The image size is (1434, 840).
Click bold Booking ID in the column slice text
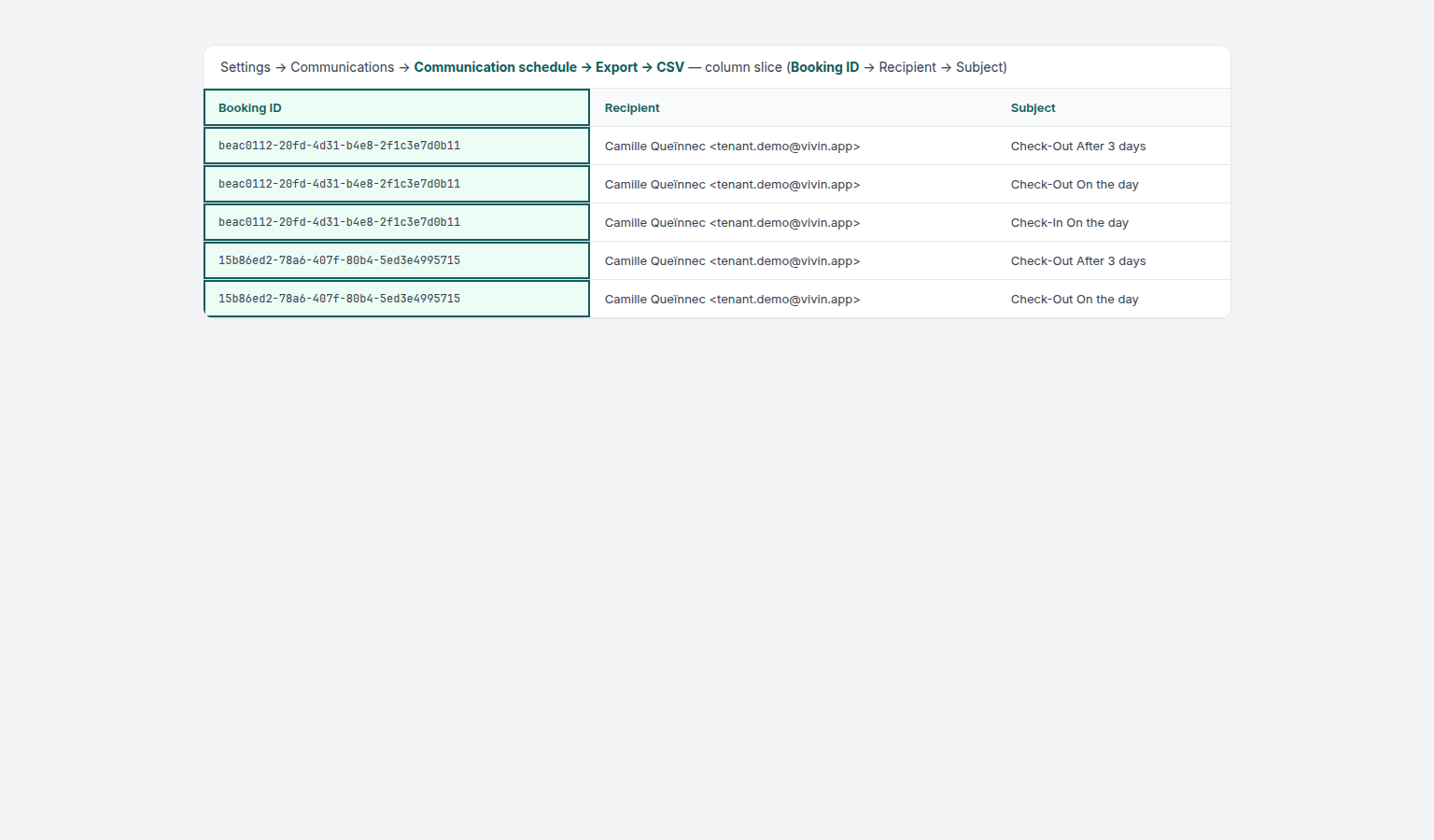(825, 67)
